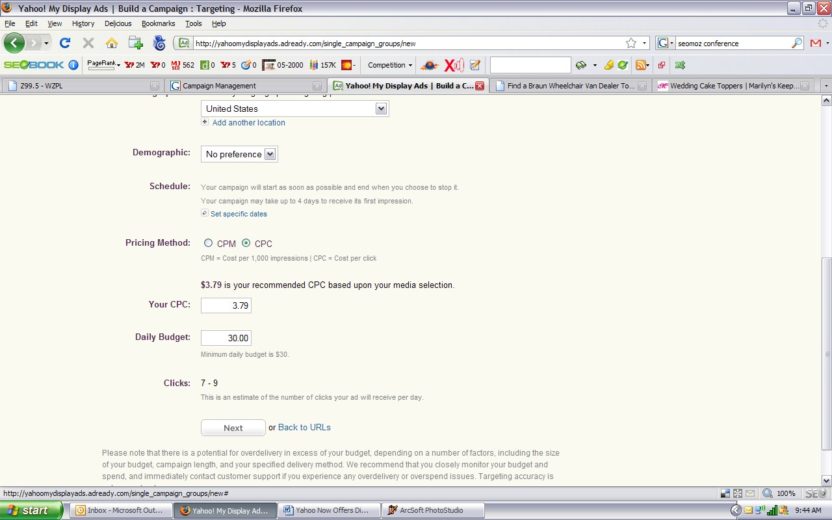Open the United States location dropdown

(x=294, y=109)
